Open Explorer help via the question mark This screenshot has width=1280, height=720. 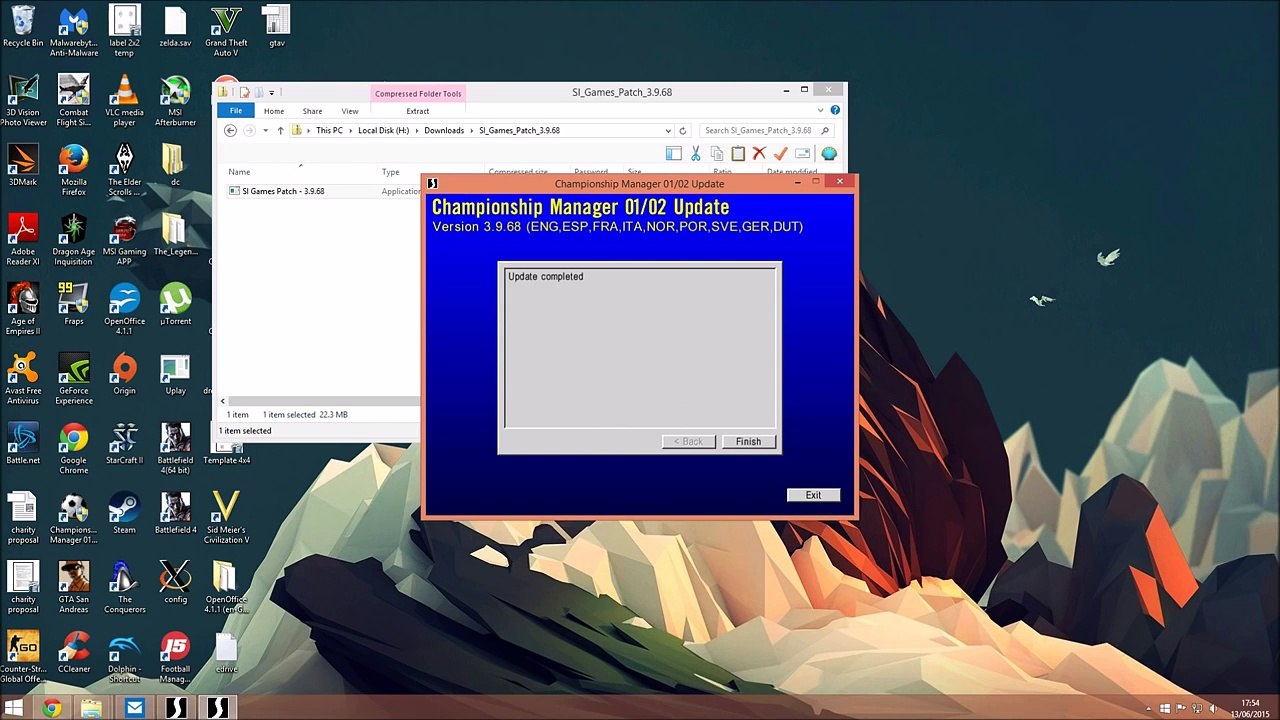click(x=835, y=111)
